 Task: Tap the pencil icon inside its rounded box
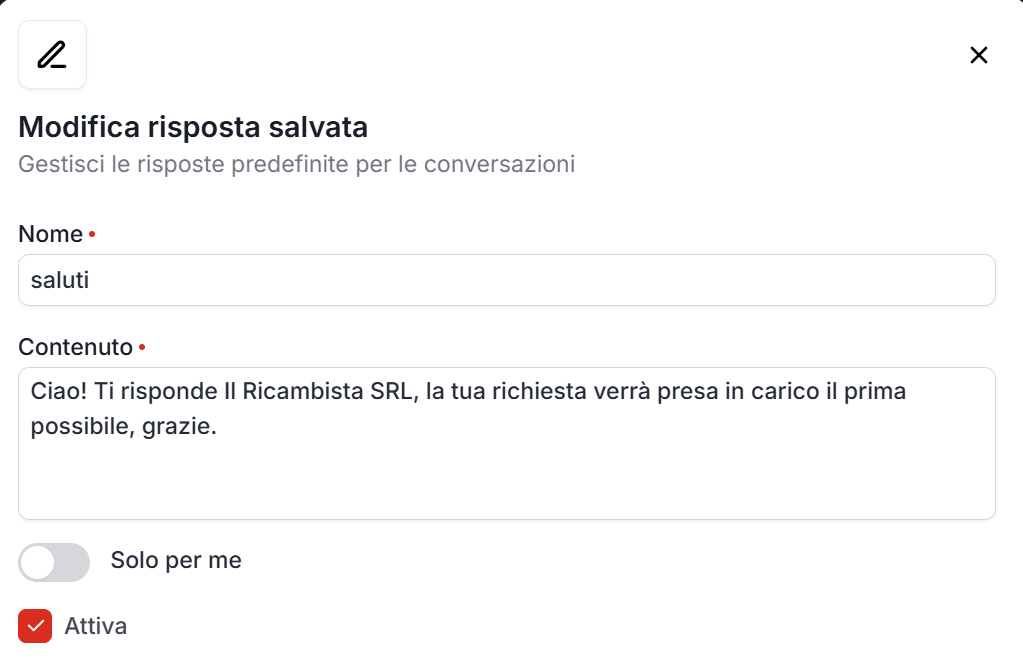pos(52,54)
